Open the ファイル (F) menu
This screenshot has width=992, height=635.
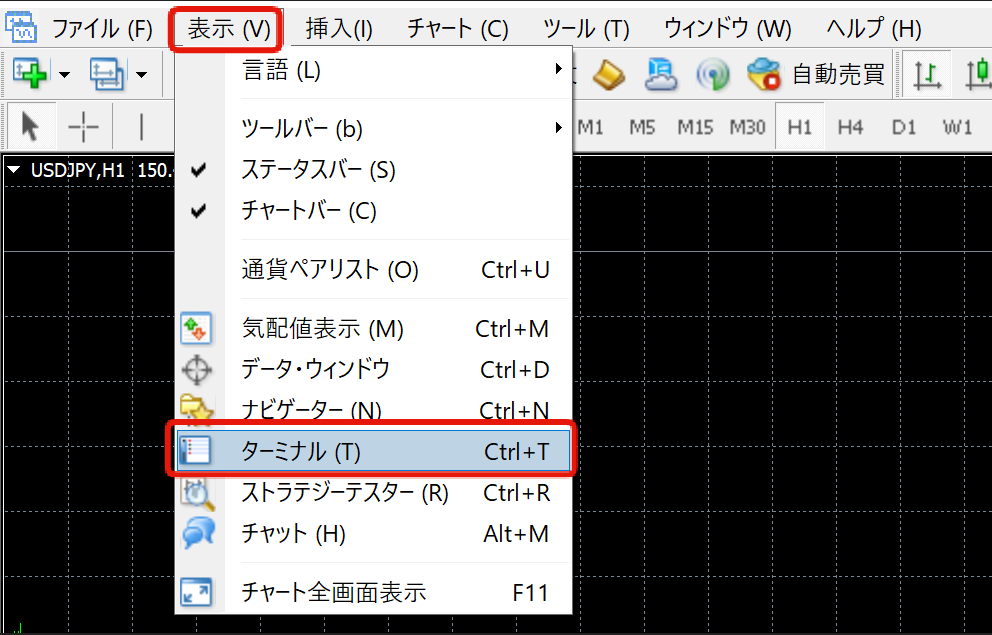pos(102,28)
